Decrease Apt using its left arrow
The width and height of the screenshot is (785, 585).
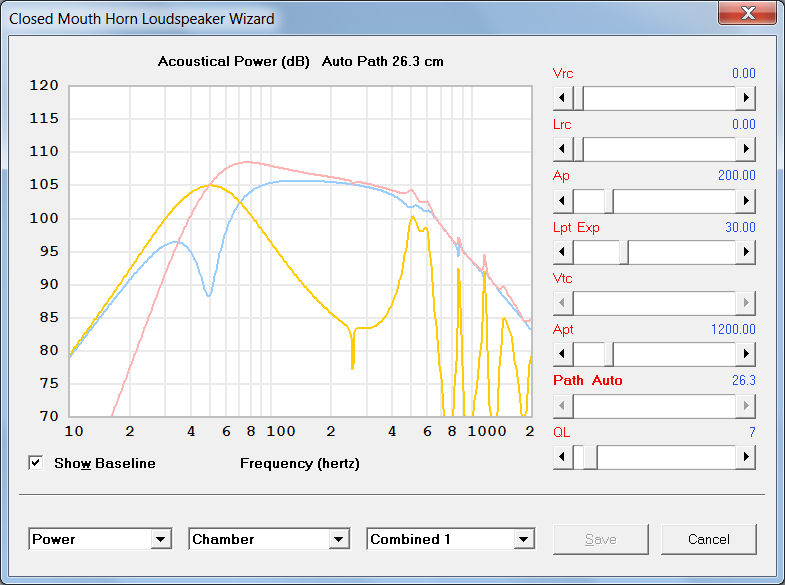[563, 354]
